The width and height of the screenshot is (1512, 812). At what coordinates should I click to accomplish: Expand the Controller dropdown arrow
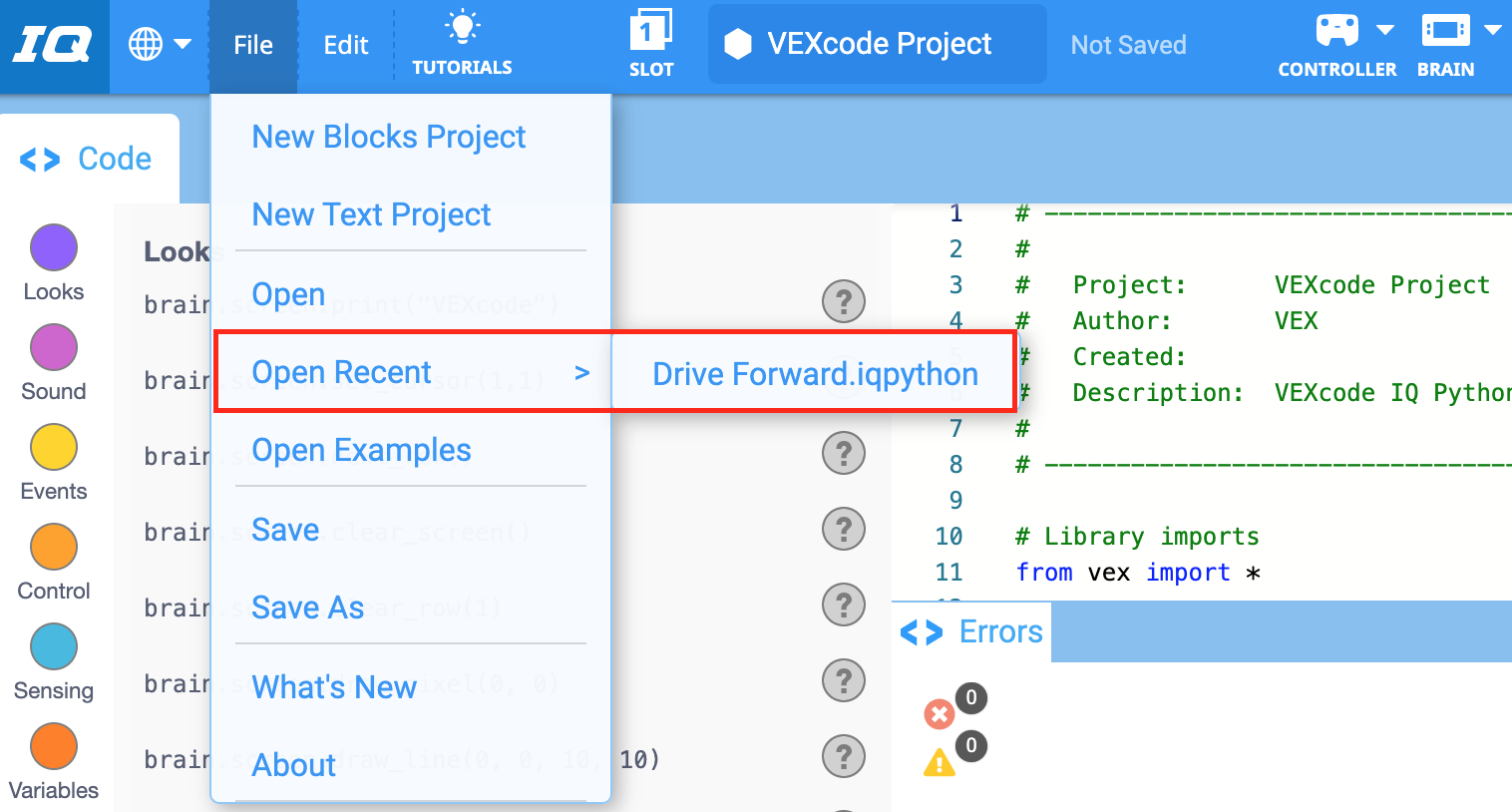click(x=1385, y=30)
